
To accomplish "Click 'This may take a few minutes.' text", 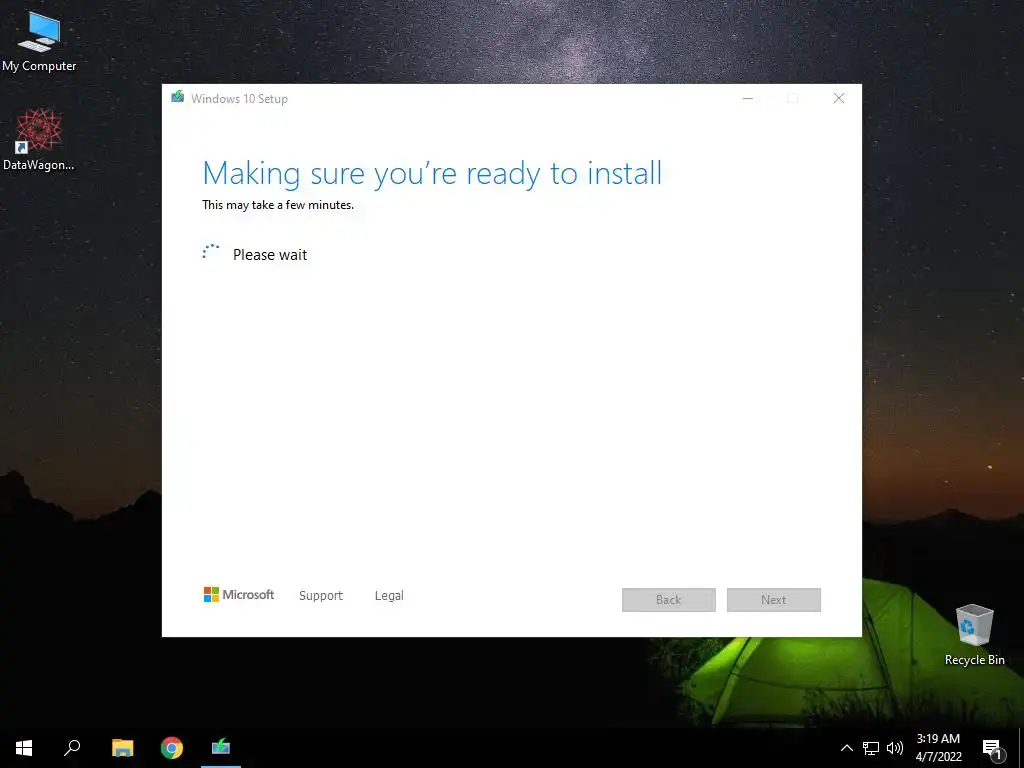I will [278, 205].
